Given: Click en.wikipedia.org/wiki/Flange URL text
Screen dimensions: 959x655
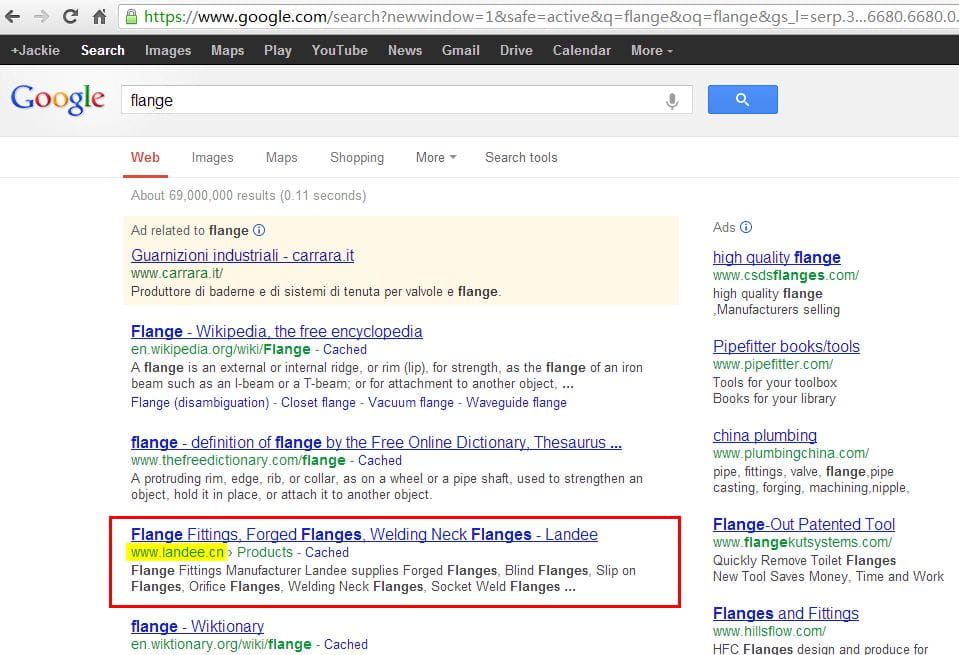Looking at the screenshot, I should (x=221, y=349).
